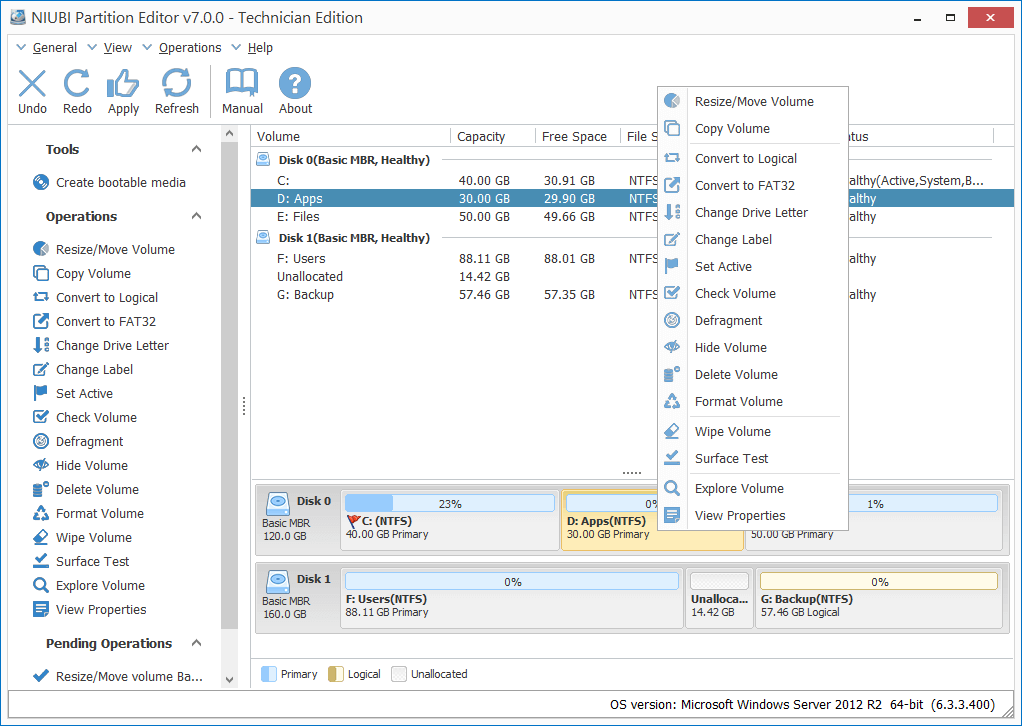This screenshot has width=1022, height=726.
Task: Choose Defragment in the context menu
Action: (753, 321)
